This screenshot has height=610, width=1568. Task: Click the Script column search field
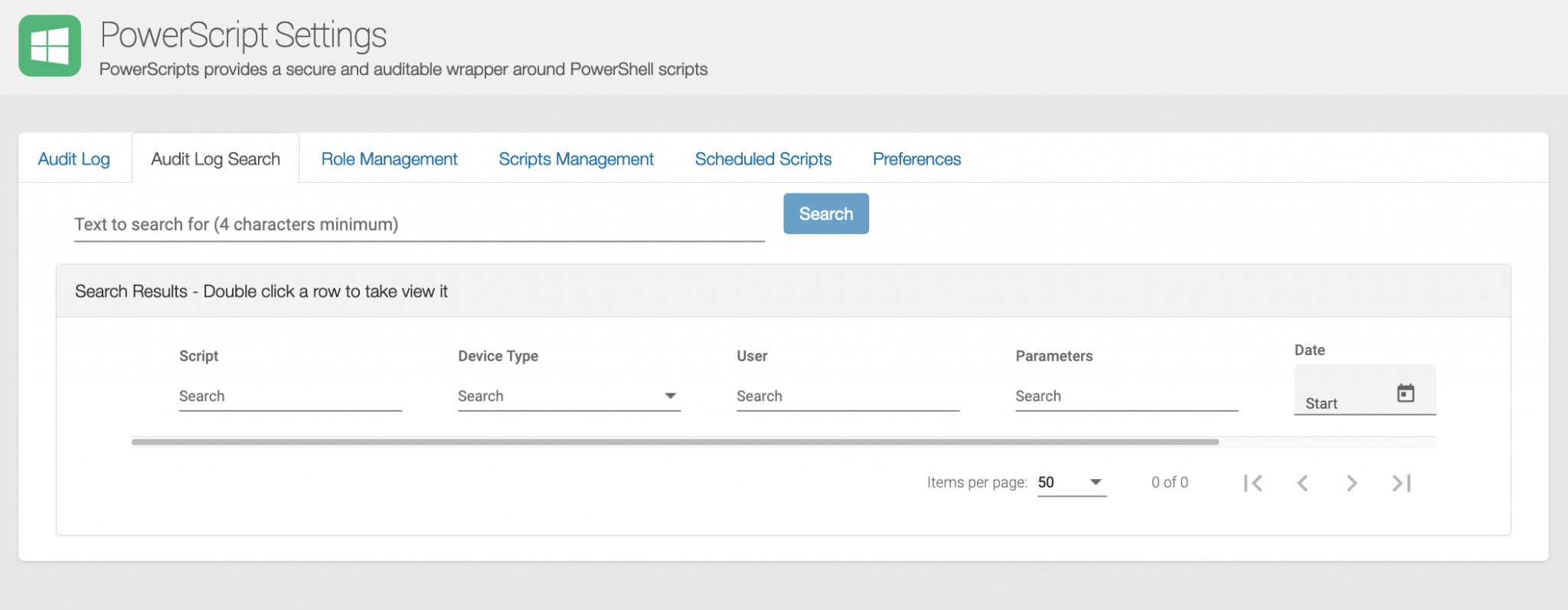coord(290,396)
